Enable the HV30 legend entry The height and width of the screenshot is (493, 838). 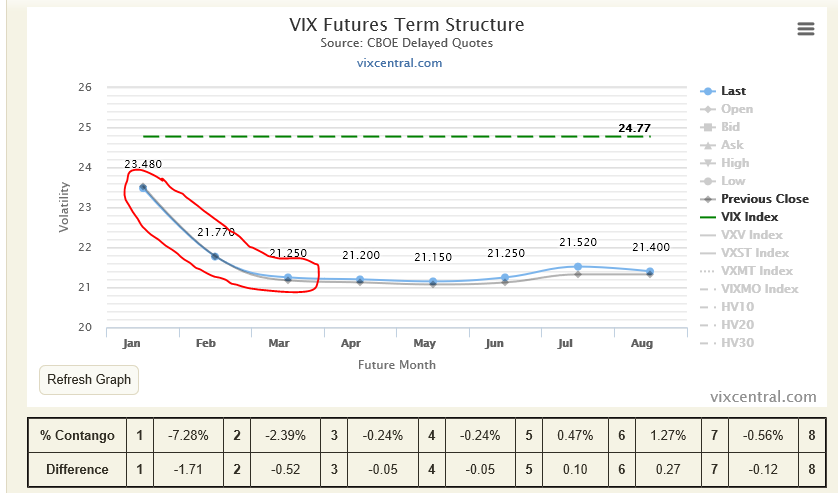tap(738, 343)
